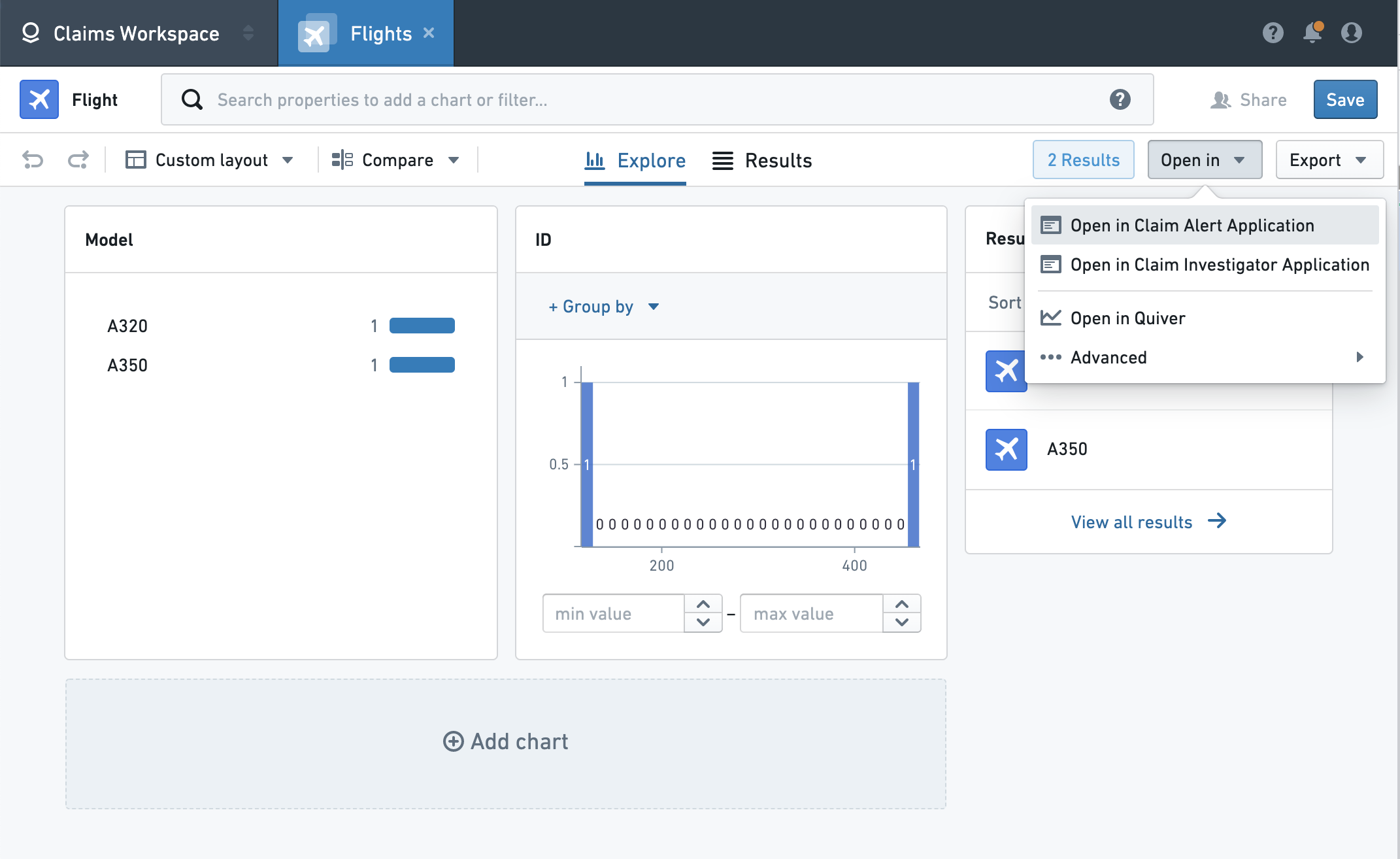Click the magnifier search icon

(192, 99)
